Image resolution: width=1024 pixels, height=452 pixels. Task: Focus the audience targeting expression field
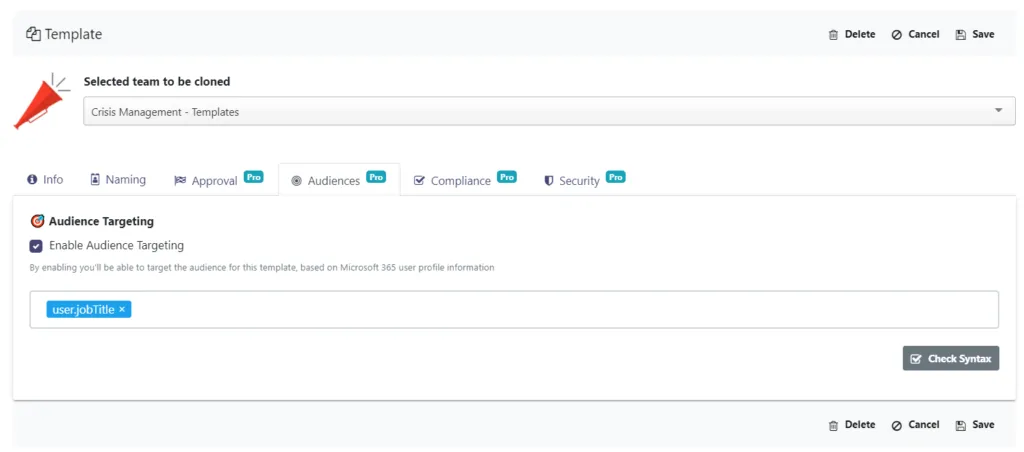pyautogui.click(x=514, y=310)
